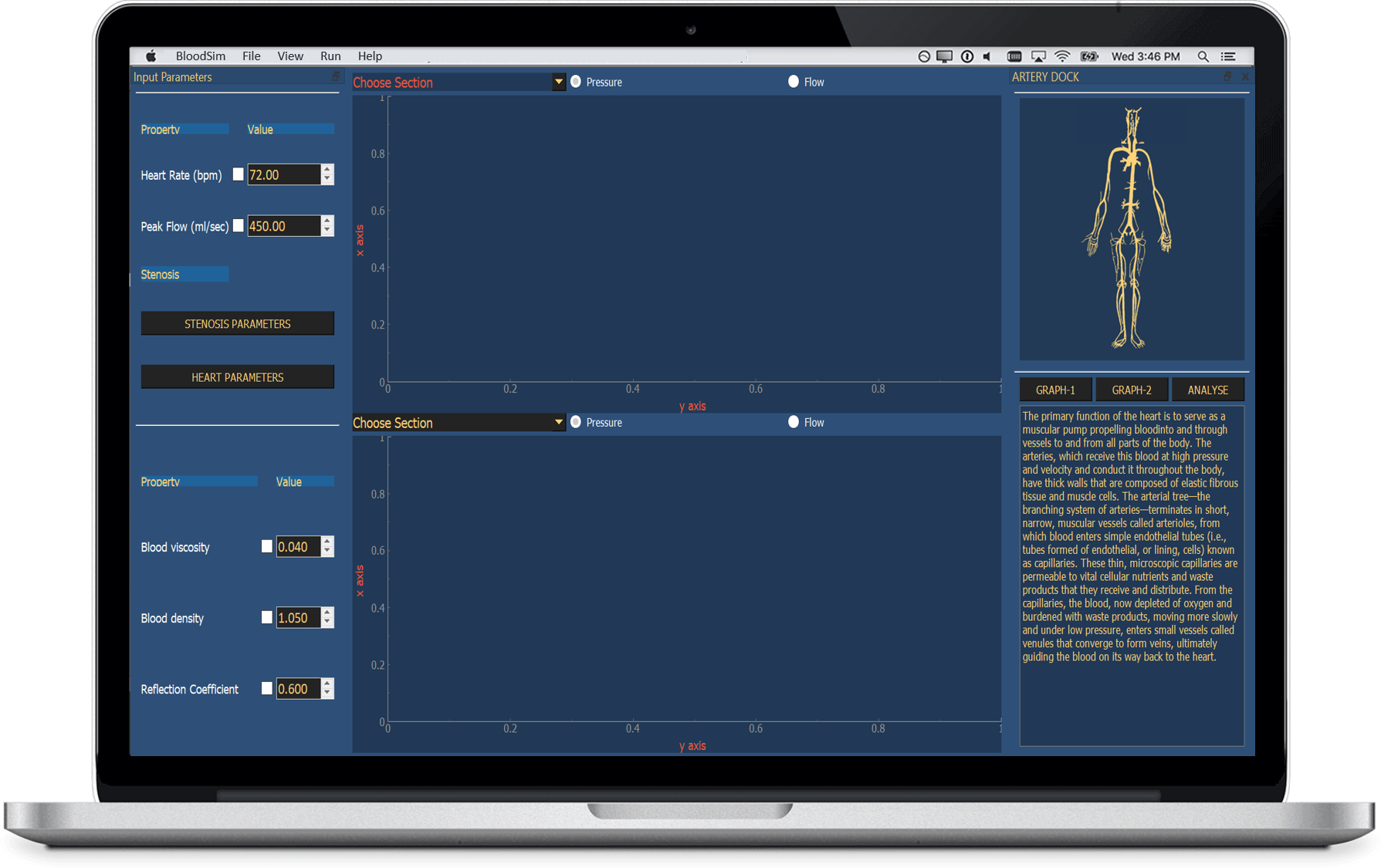Click the volume speaker icon
1381x868 pixels.
[987, 56]
